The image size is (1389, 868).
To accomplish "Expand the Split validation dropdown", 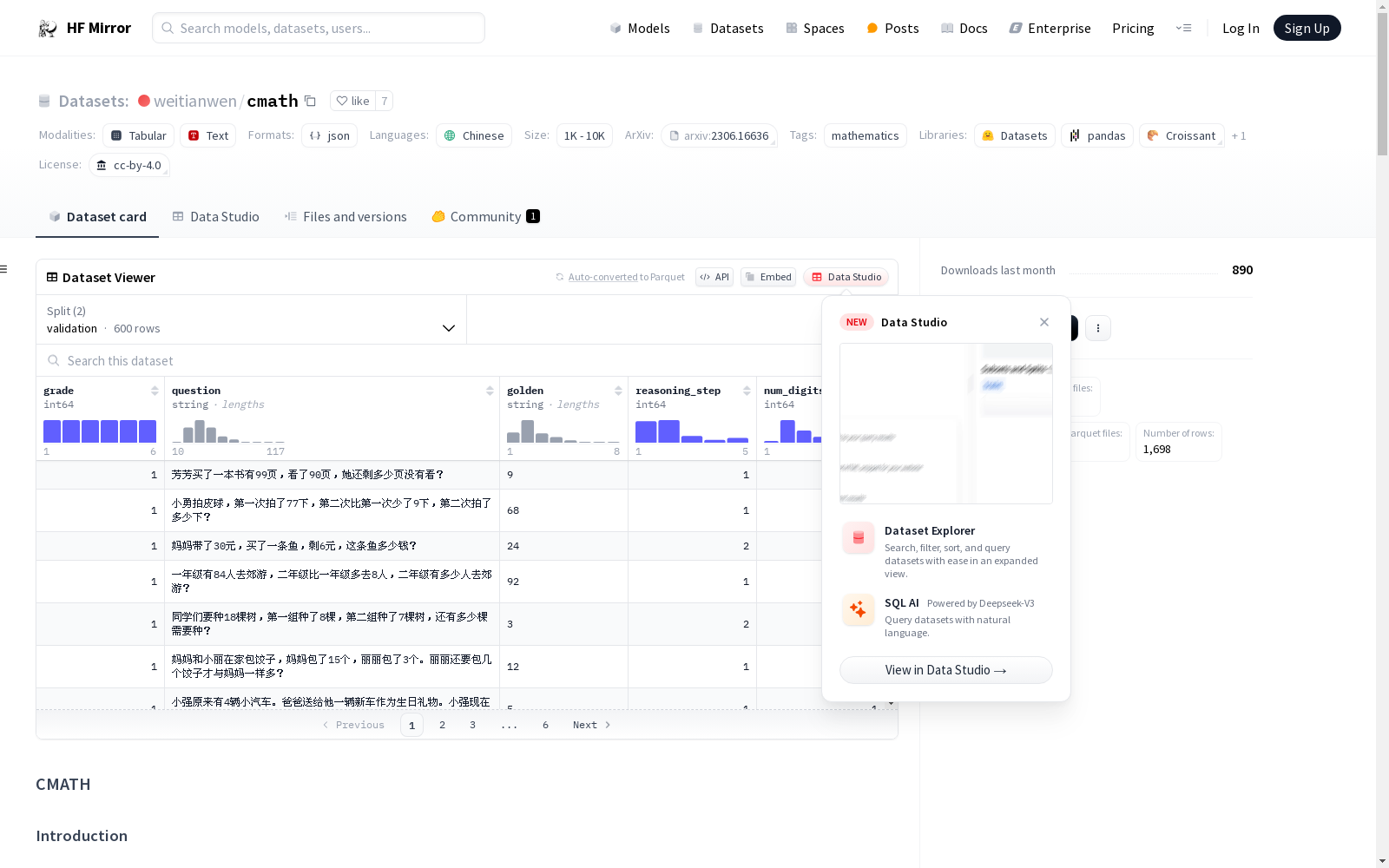I will [x=251, y=319].
